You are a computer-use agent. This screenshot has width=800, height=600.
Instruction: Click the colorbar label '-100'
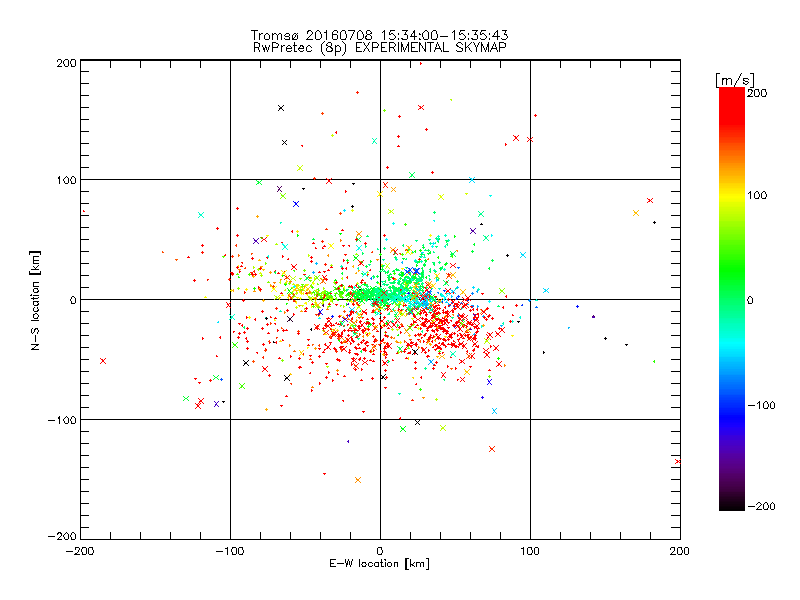[x=761, y=405]
